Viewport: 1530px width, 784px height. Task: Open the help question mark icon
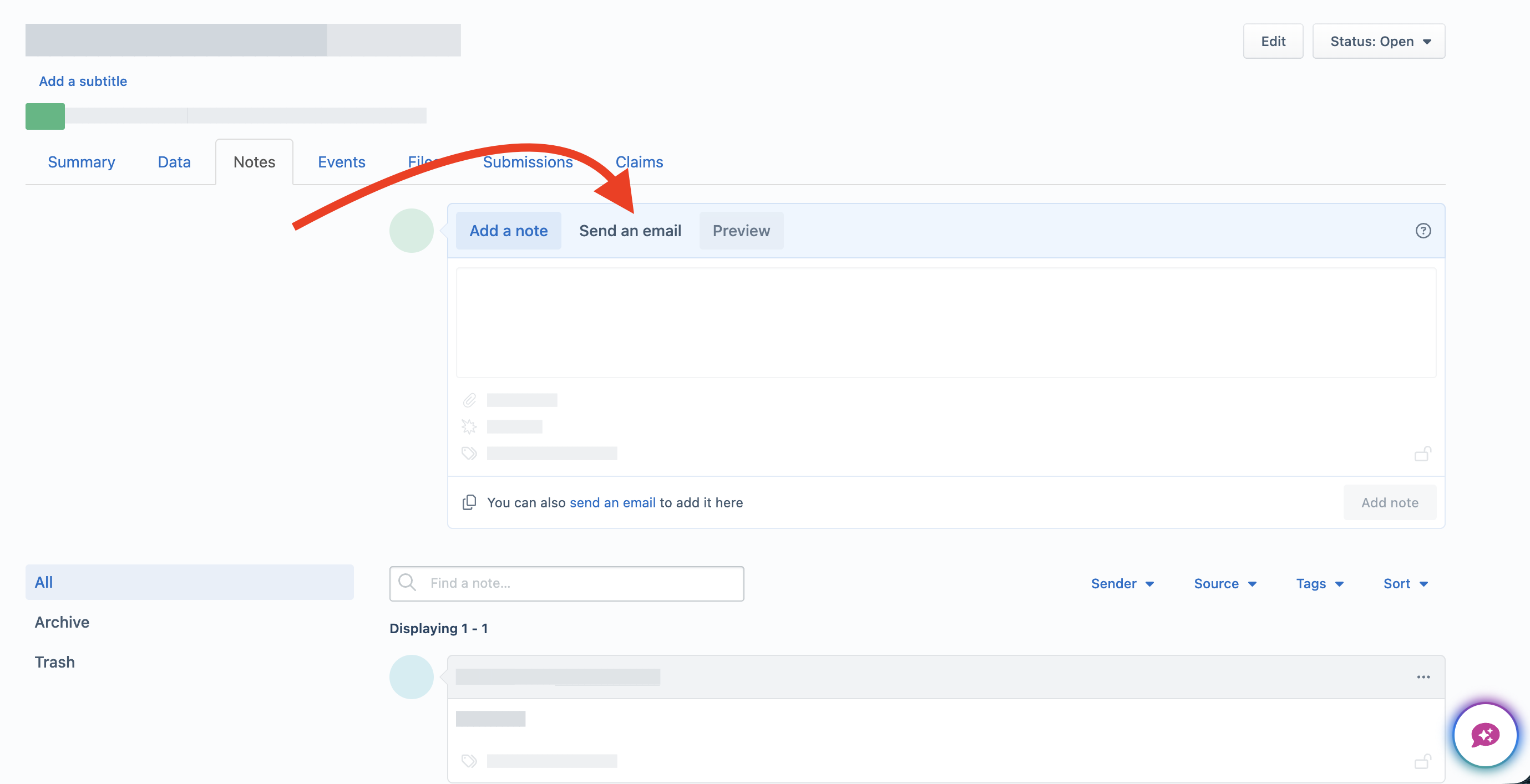1423,231
